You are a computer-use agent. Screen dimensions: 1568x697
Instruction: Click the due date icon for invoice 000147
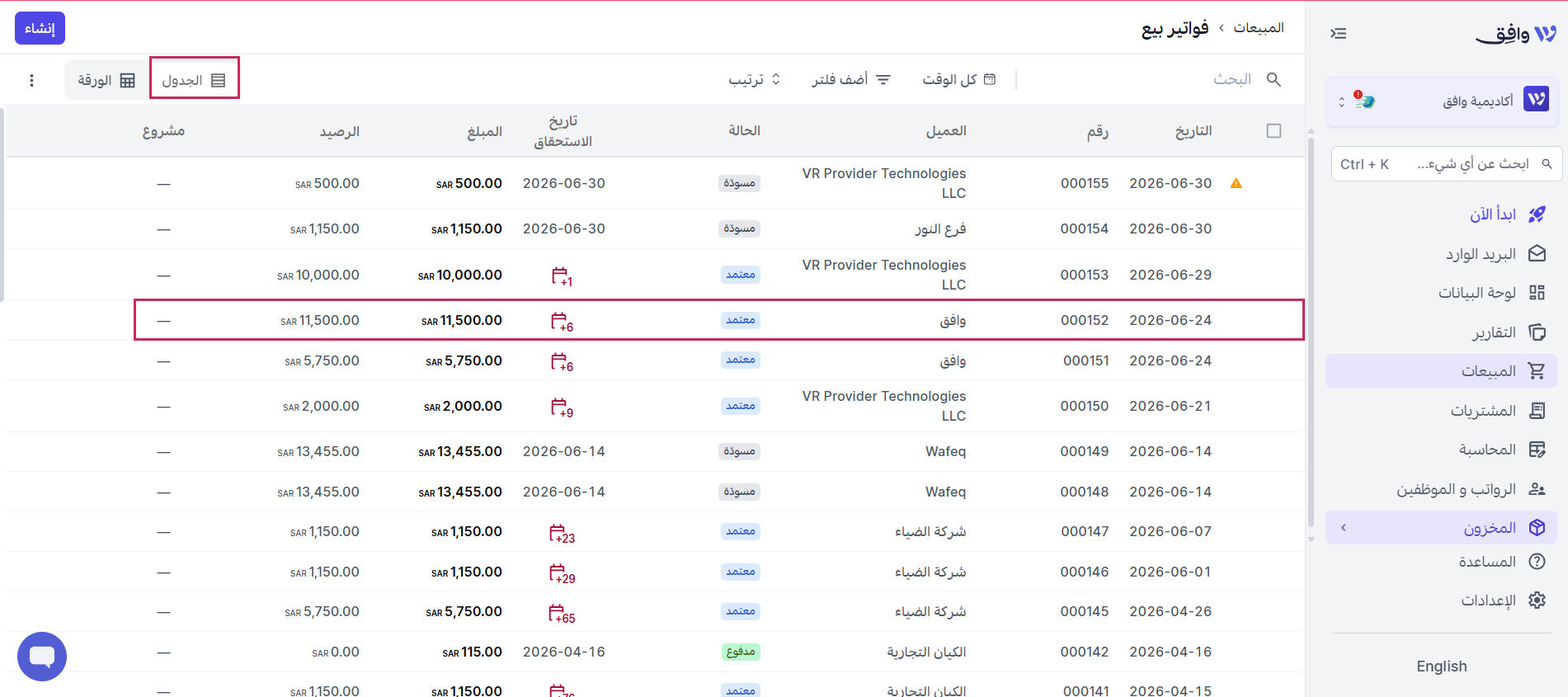[x=562, y=533]
